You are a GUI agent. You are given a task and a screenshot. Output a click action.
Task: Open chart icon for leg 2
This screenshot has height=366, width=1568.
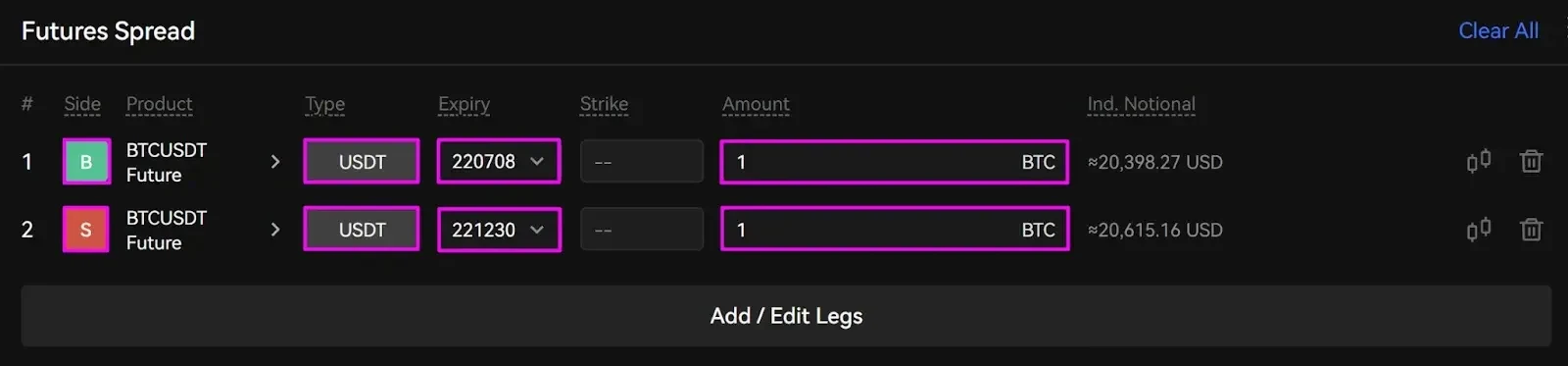[x=1479, y=230]
